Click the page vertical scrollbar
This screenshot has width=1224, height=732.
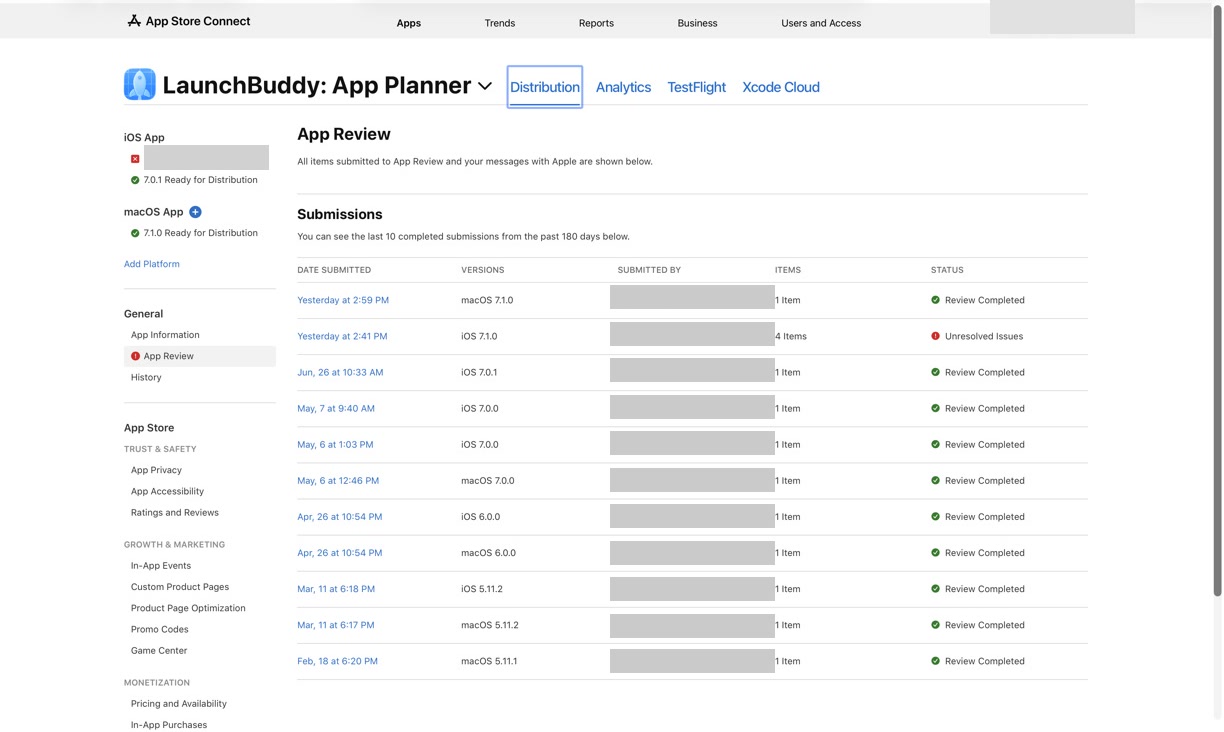[x=1217, y=300]
